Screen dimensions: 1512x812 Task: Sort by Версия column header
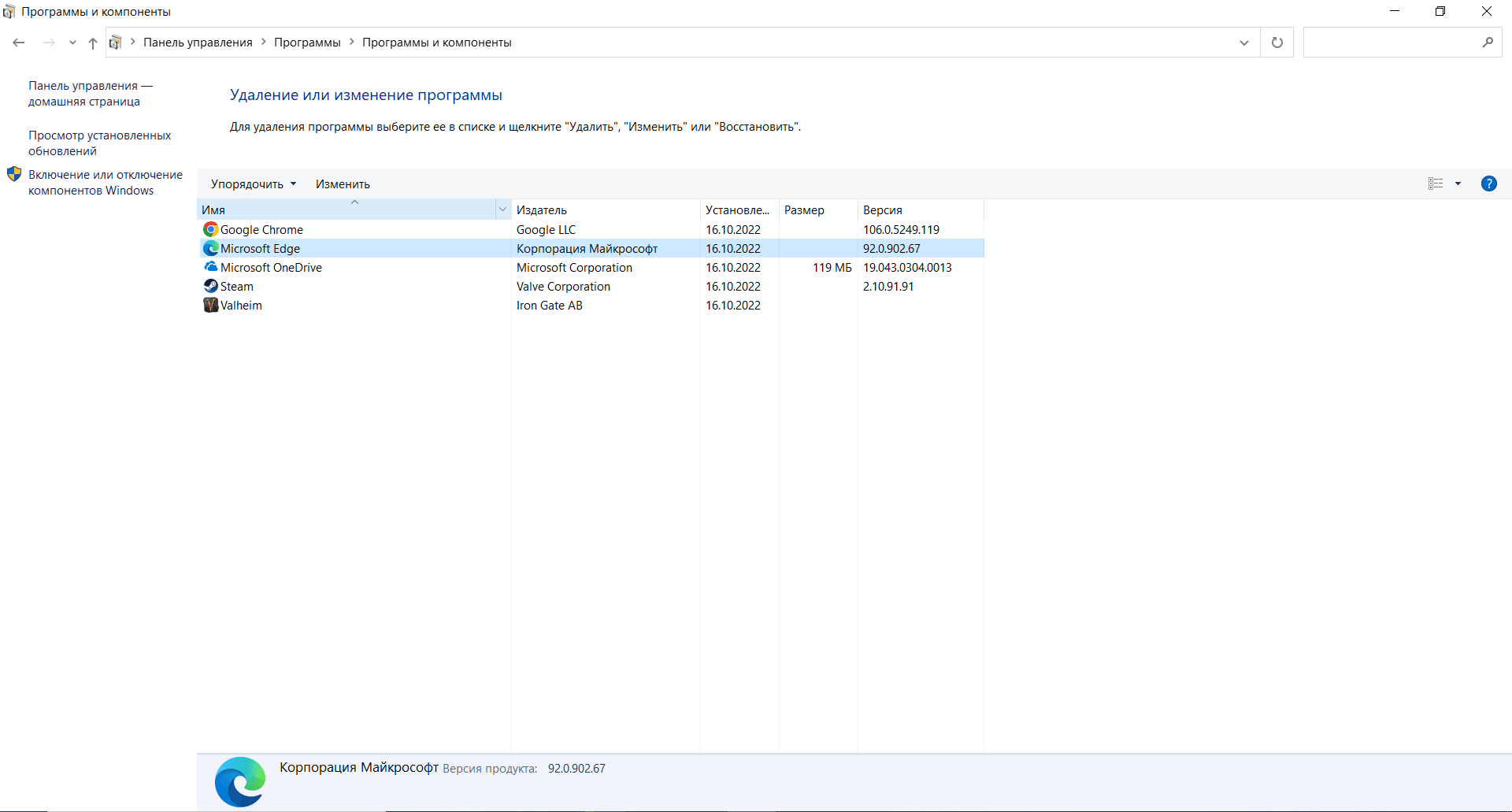pyautogui.click(x=921, y=209)
